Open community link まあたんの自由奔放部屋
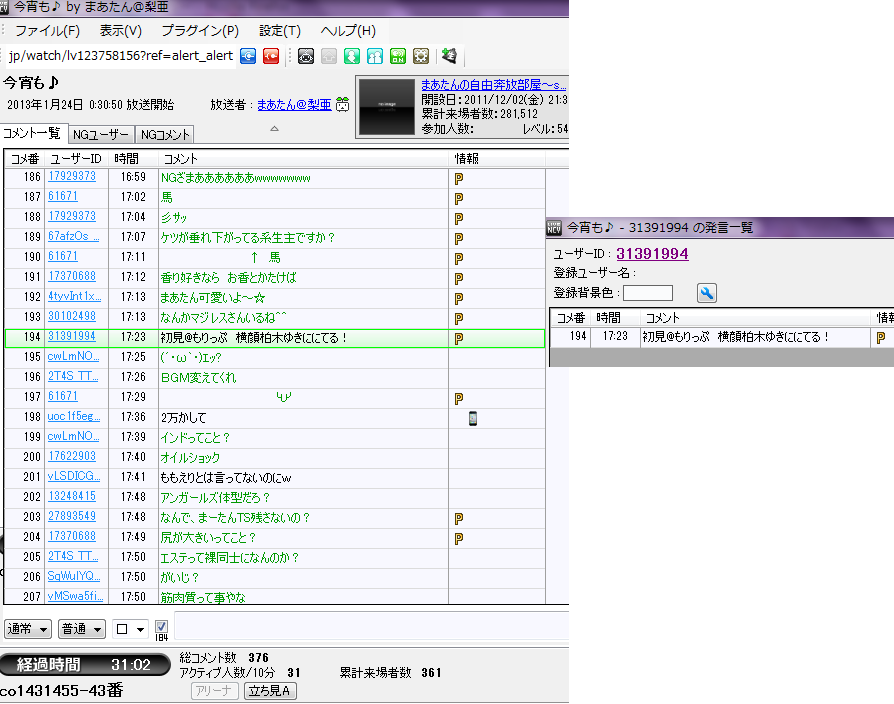This screenshot has width=894, height=704. coord(494,85)
